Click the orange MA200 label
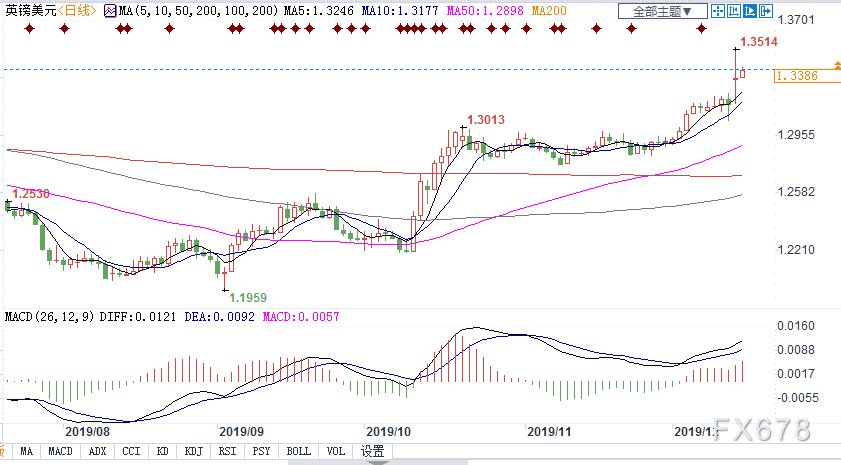The width and height of the screenshot is (841, 465). [x=549, y=11]
